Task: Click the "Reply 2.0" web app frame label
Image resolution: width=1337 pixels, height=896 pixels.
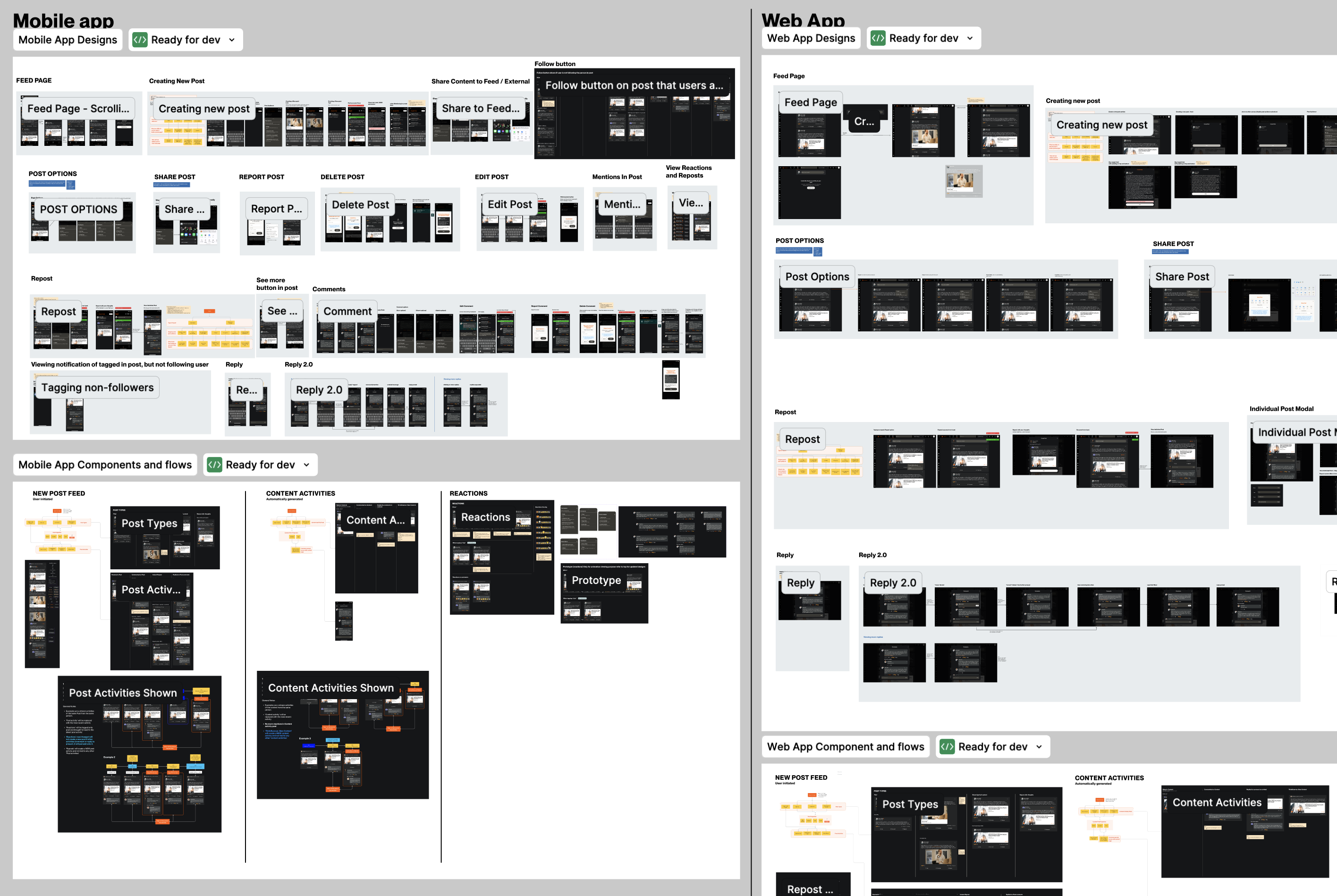Action: pos(892,583)
